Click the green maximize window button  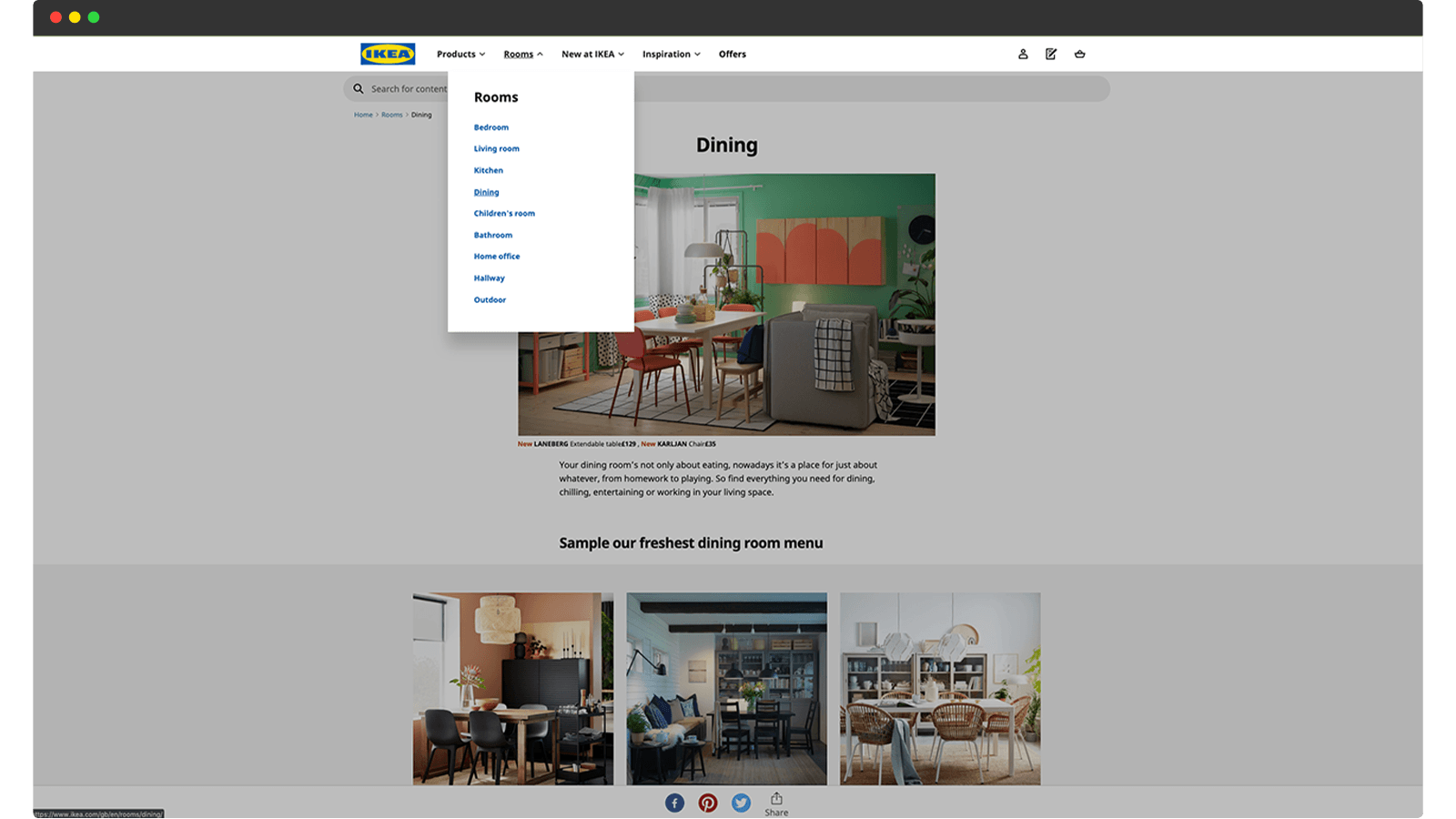[x=94, y=17]
